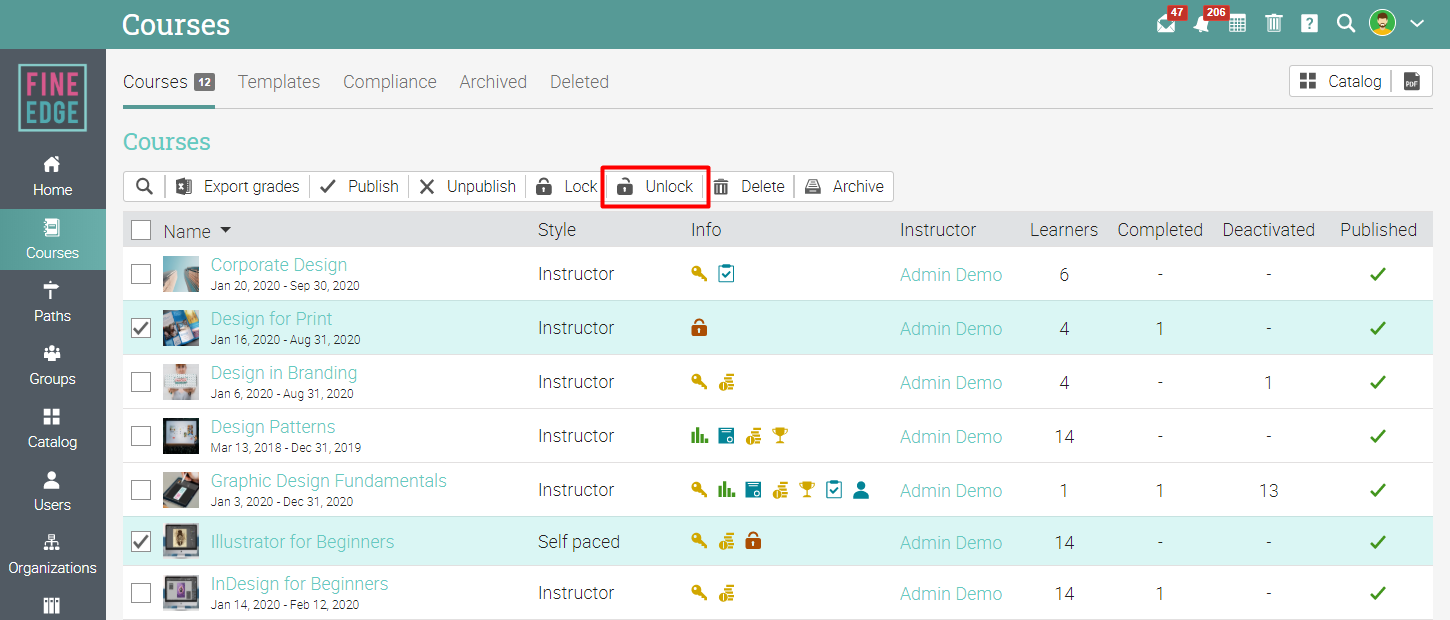Click the bar chart icon in Design Patterns row
1450x620 pixels.
699,435
